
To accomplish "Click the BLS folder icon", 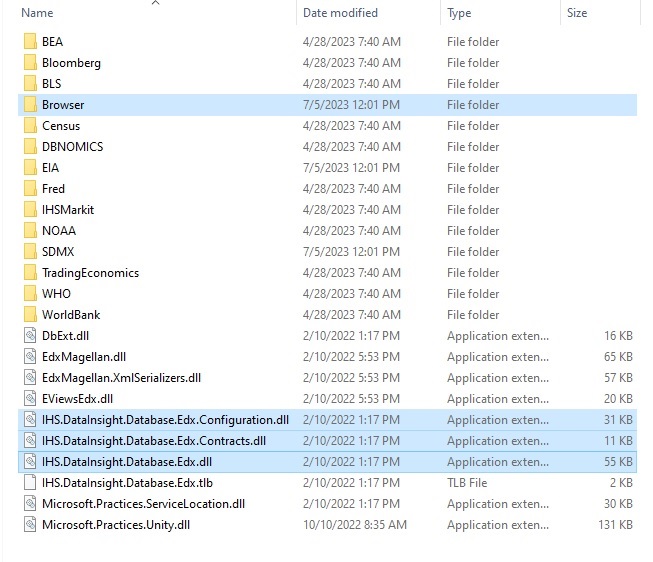I will coord(30,84).
